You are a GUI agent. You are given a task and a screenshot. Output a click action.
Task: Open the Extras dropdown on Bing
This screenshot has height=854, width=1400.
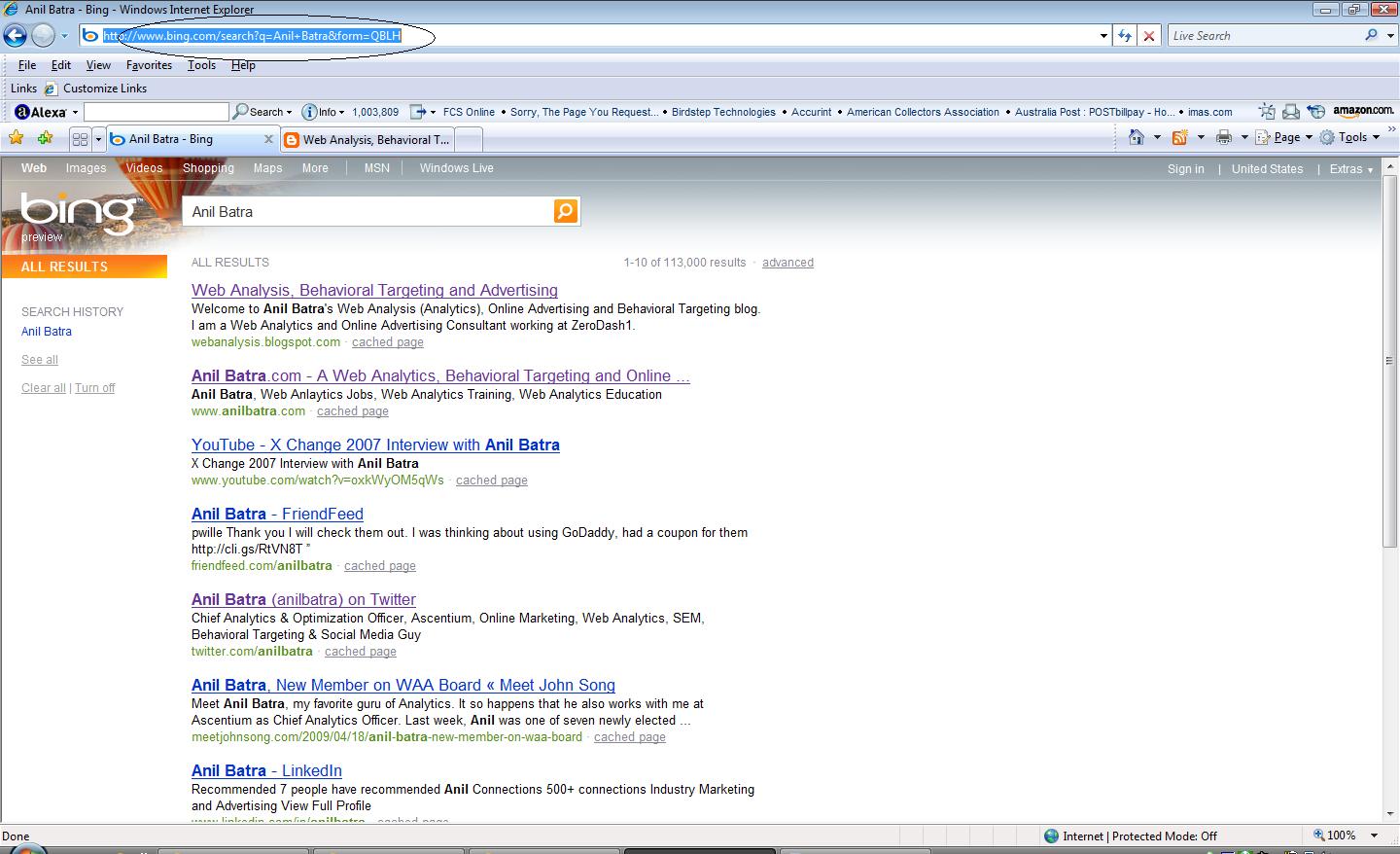[x=1350, y=169]
